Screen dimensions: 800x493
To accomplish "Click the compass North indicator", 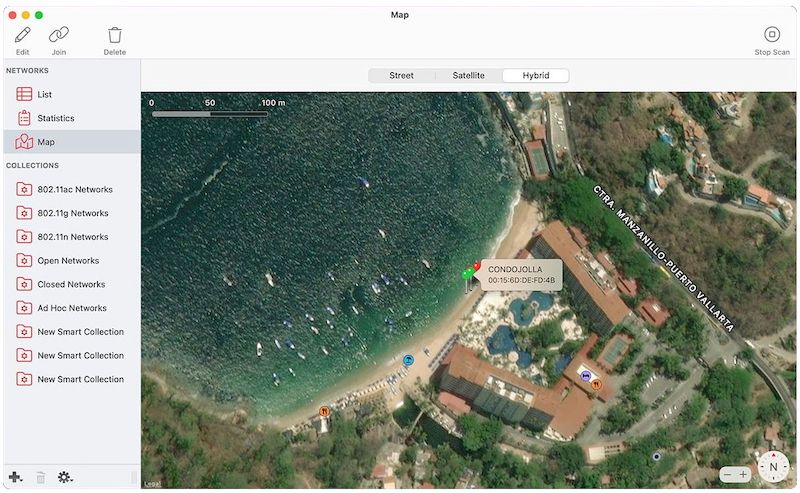I will pyautogui.click(x=773, y=467).
